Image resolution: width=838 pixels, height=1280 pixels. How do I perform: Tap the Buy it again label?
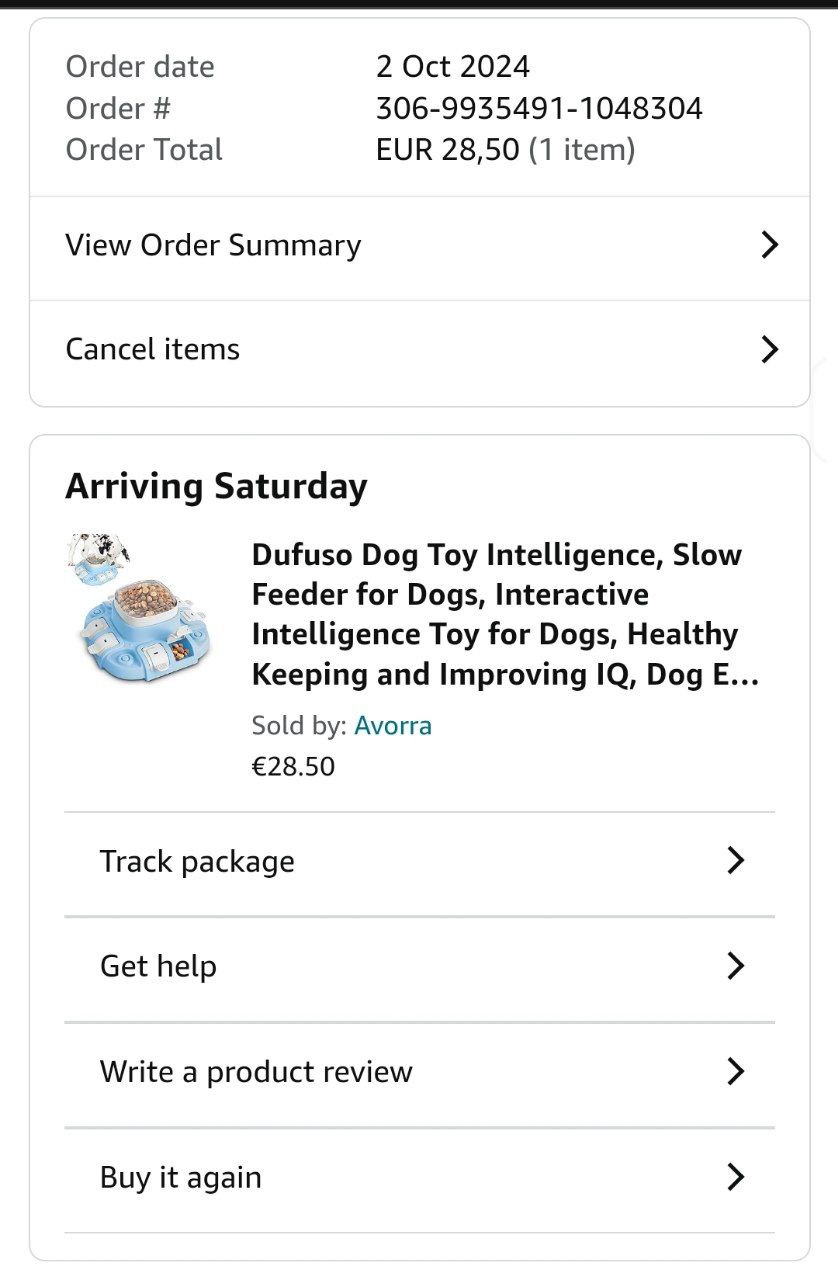click(181, 1177)
